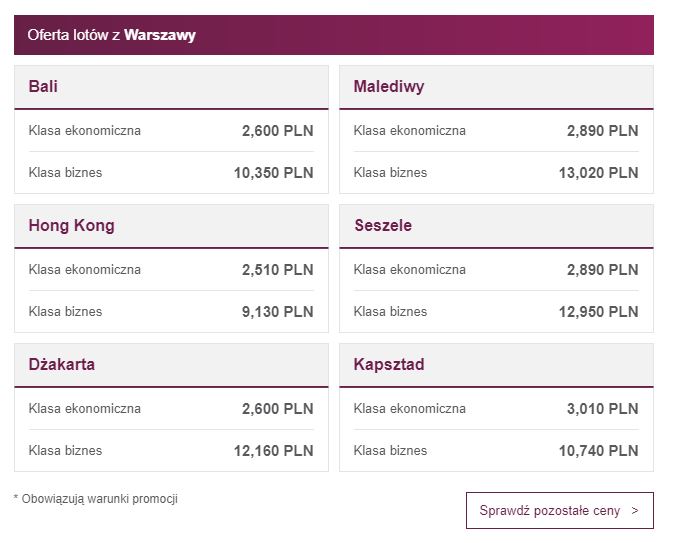Pick Dżakarta business fare 12,160 PLN

(x=274, y=451)
